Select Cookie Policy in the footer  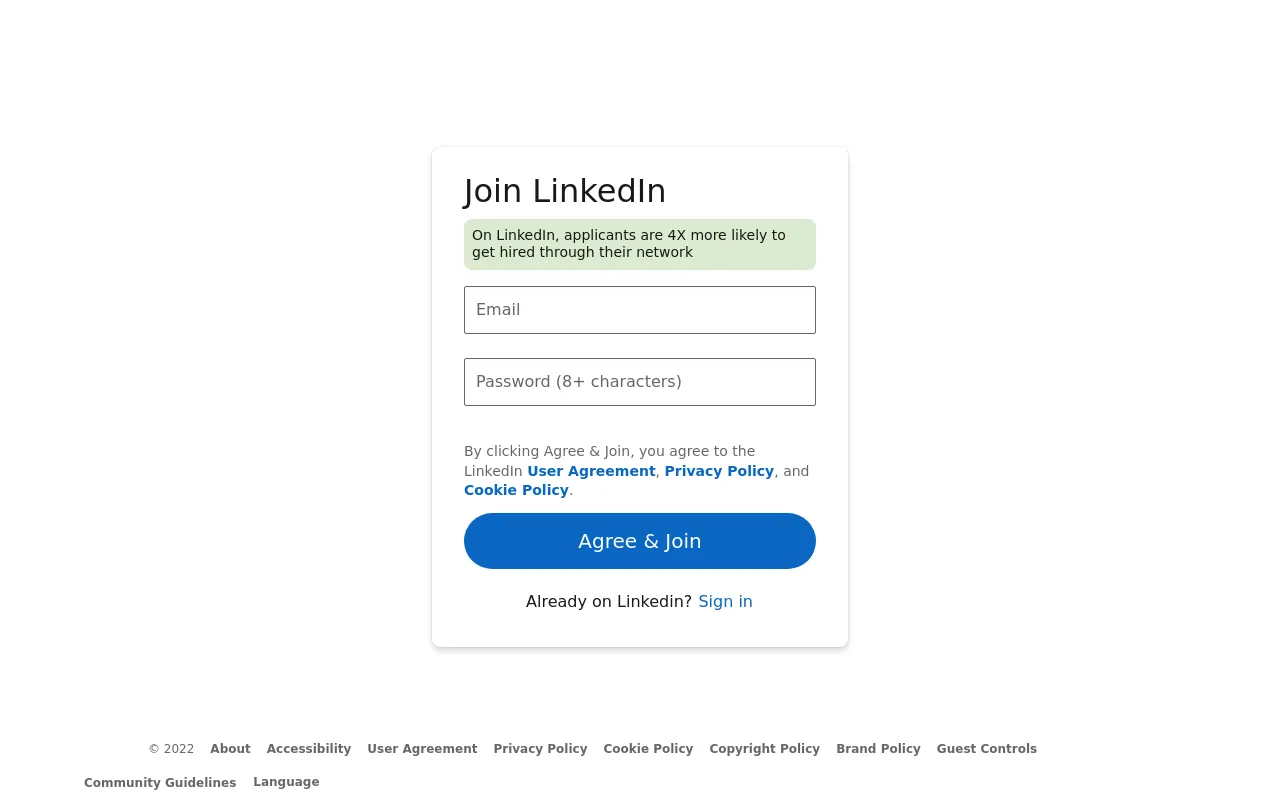648,749
